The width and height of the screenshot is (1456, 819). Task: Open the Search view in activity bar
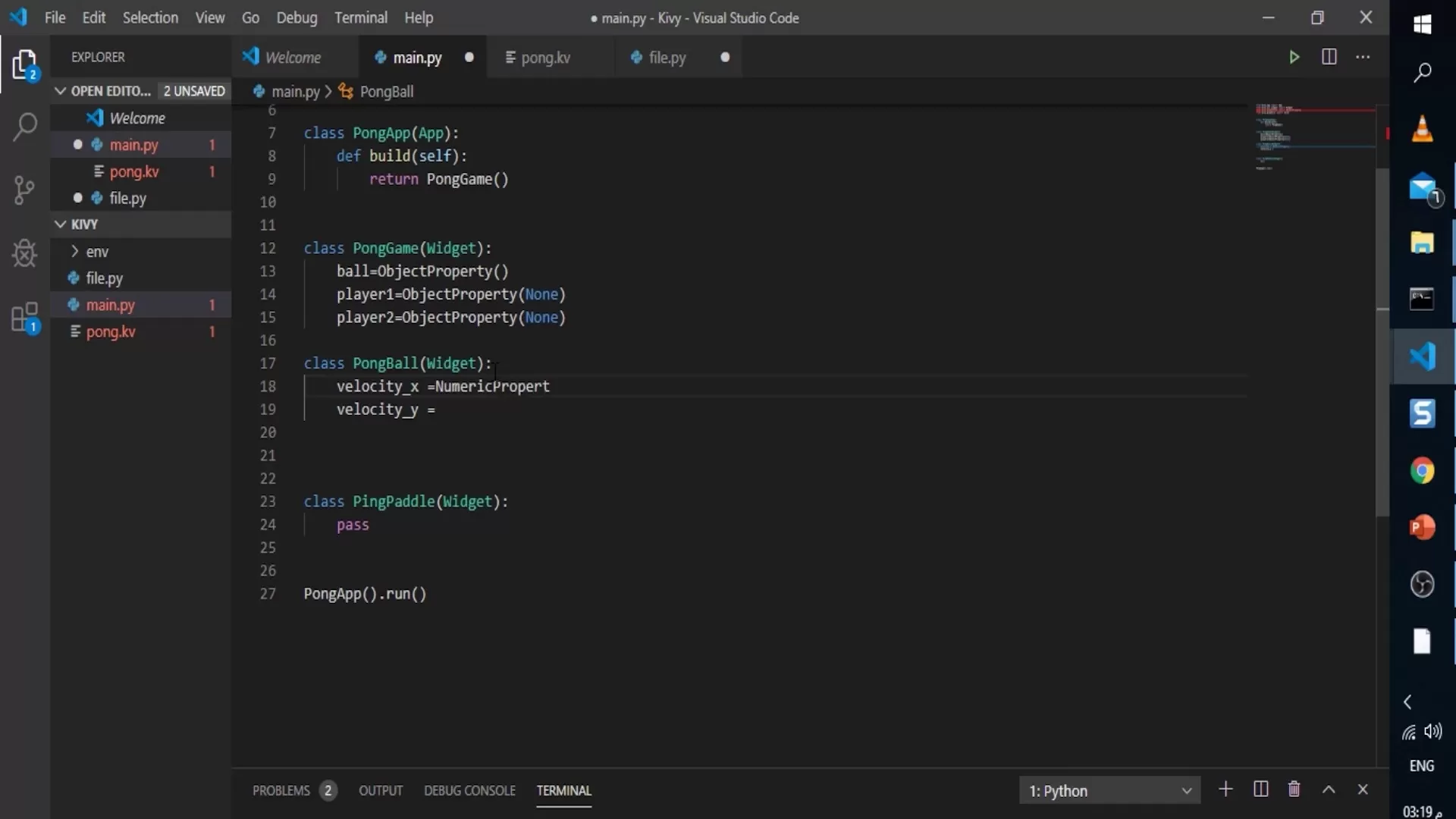[x=24, y=127]
